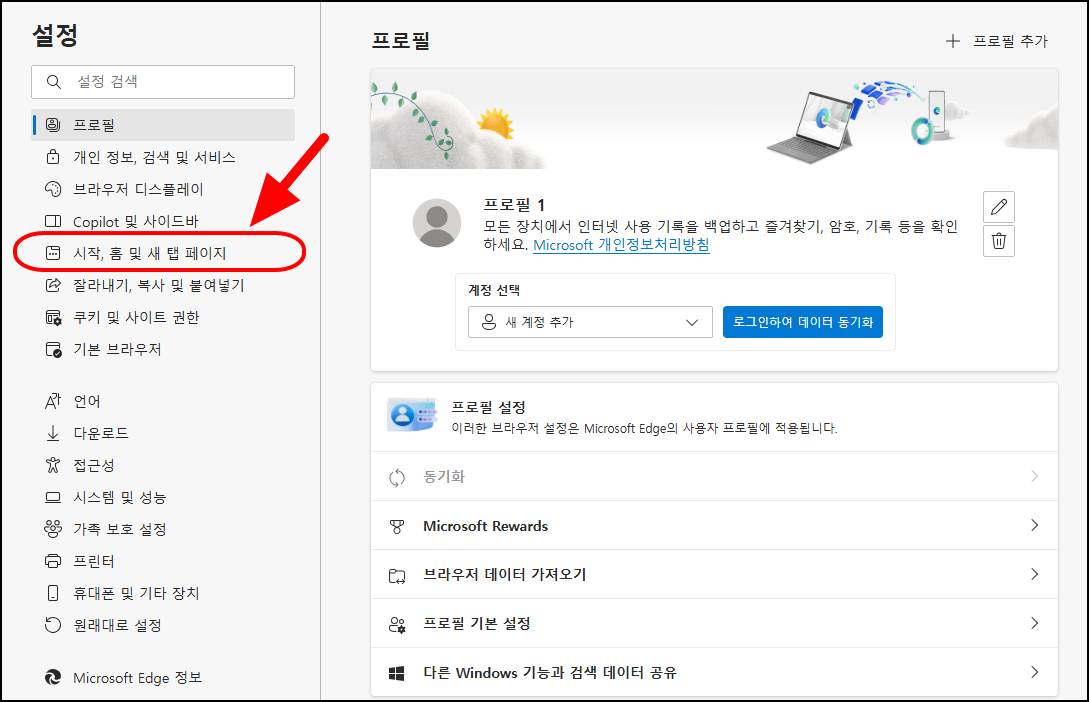
Task: Click the cookie icon for 쿠키 및 사이트 권한
Action: point(53,317)
